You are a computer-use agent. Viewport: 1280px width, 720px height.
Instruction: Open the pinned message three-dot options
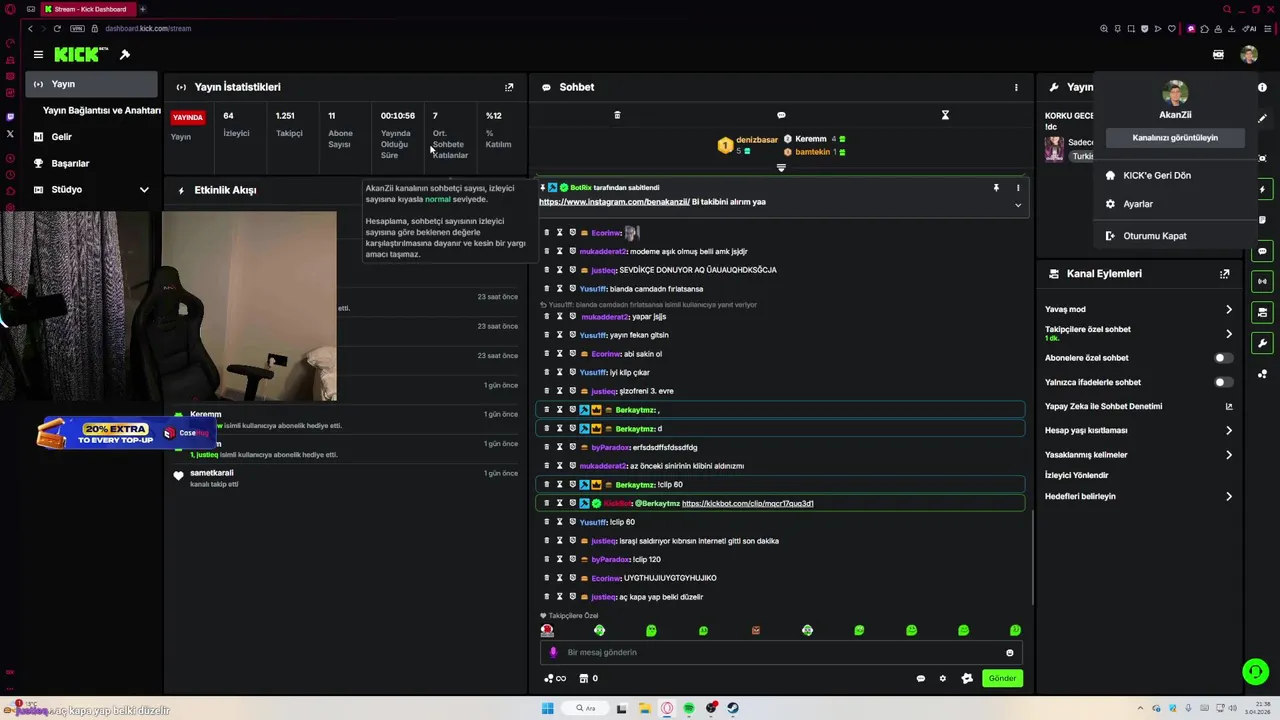(1018, 188)
